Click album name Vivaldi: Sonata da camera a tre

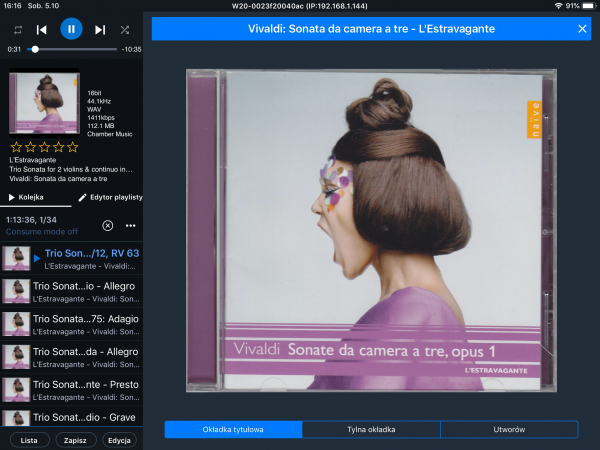(58, 179)
